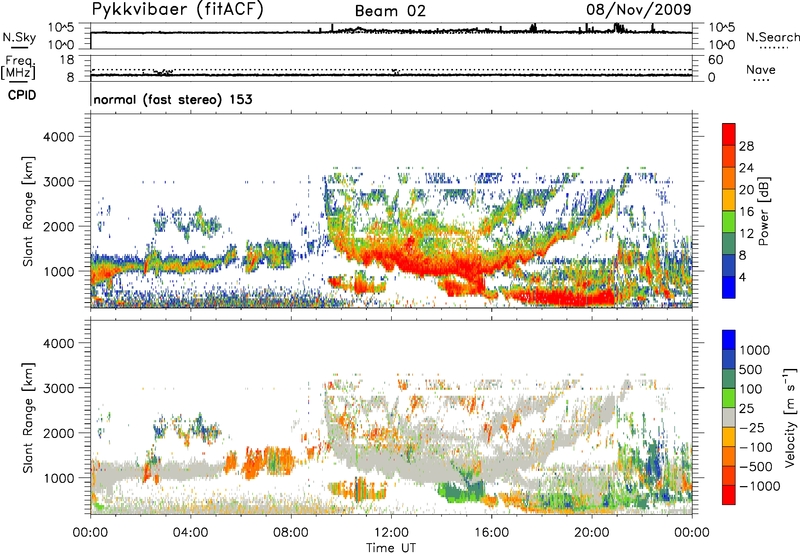Click the red bottom of the velocity colorbar
Viewport: 800px width, 554px height.
[729, 495]
